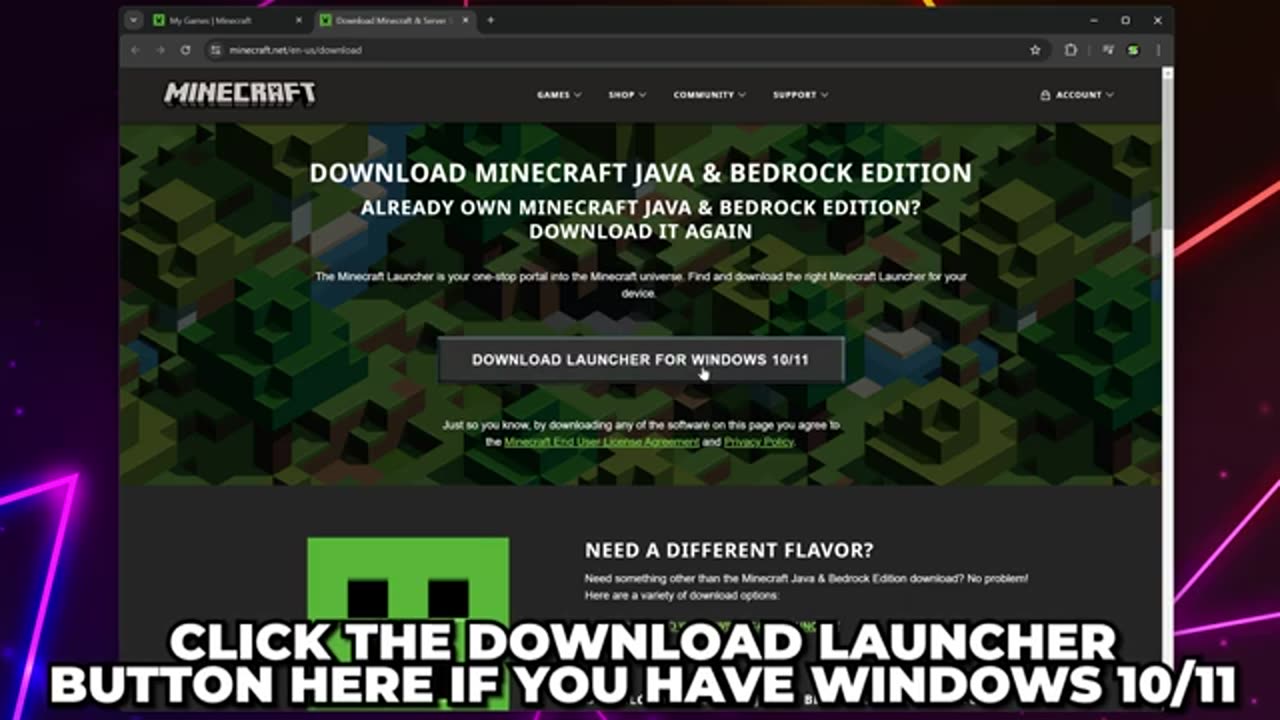Close the Download Minecraft & Server tab
1280x720 pixels.
point(465,20)
